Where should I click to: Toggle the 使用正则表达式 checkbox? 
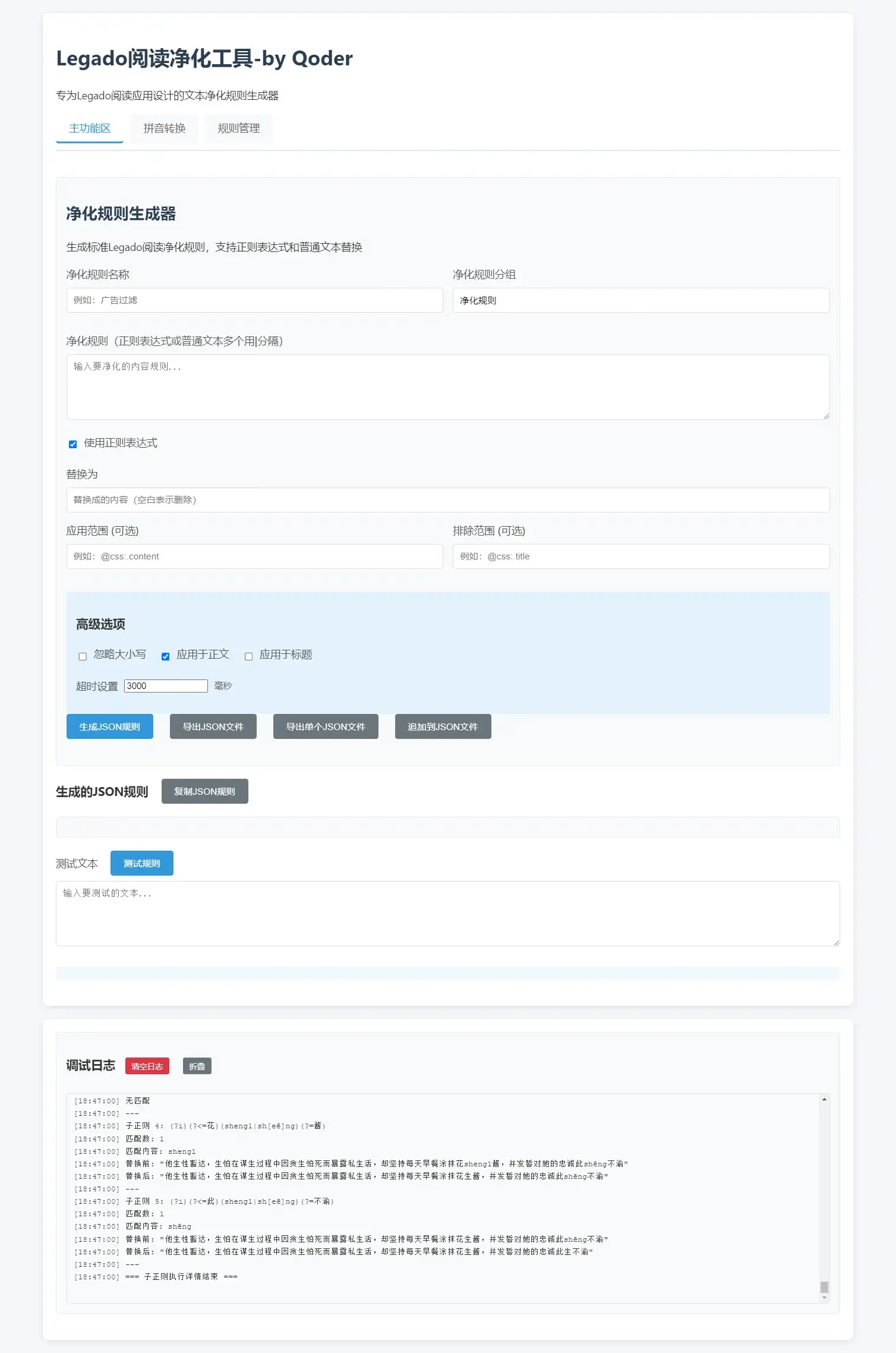point(73,444)
